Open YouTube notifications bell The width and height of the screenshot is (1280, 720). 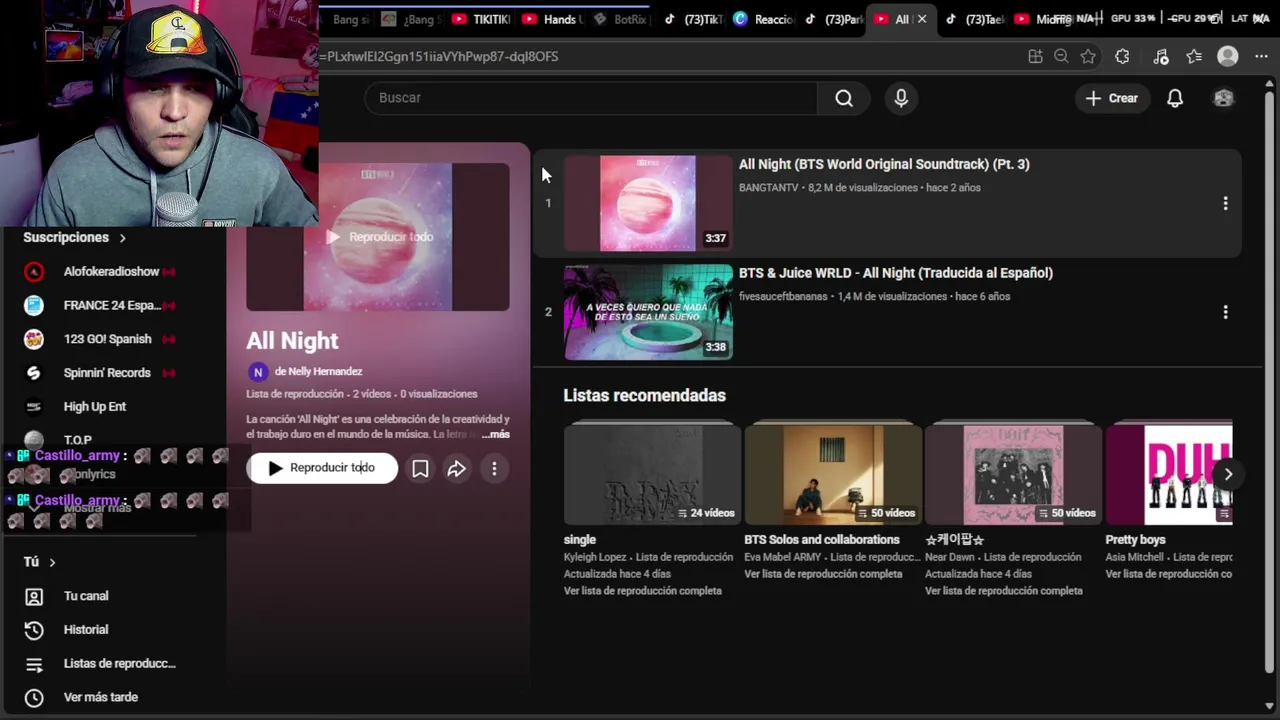point(1175,98)
